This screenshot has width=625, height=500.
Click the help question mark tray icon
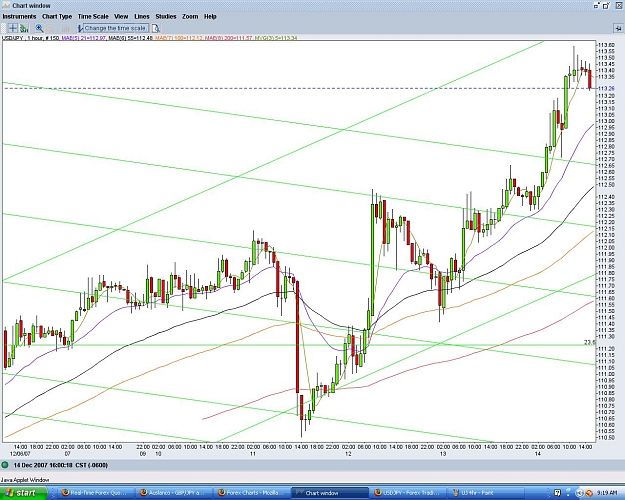[557, 493]
